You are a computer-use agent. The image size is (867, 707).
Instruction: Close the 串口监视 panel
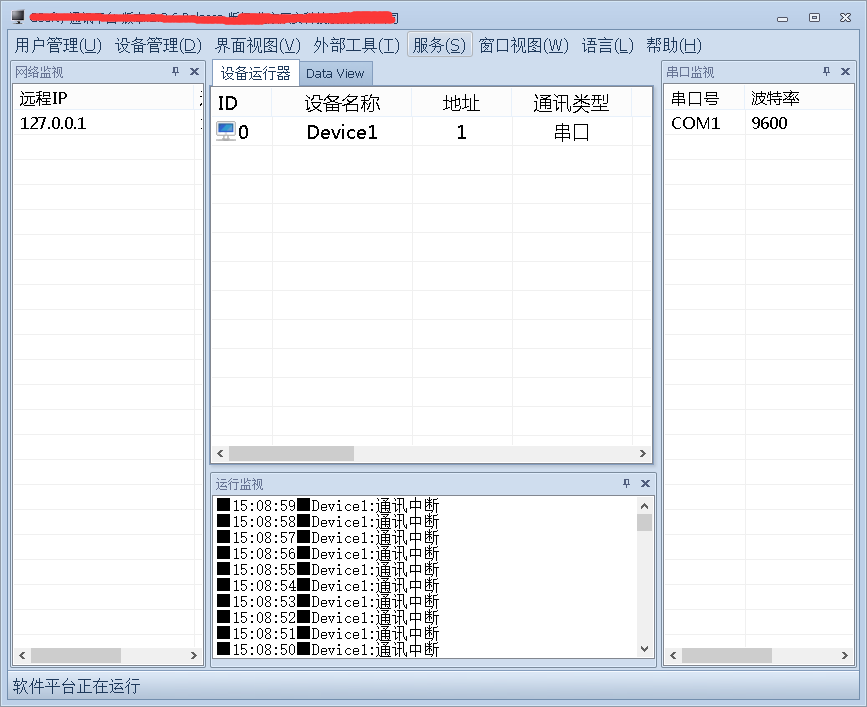click(845, 71)
